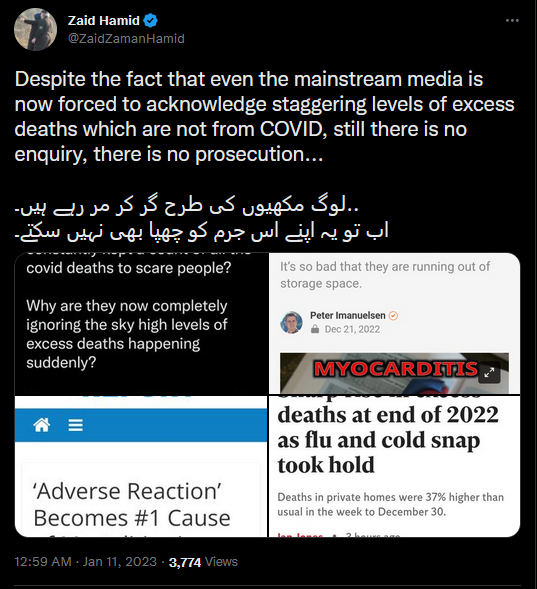This screenshot has height=589, width=537.
Task: Open the Myocarditis storage space image
Action: pos(395,323)
